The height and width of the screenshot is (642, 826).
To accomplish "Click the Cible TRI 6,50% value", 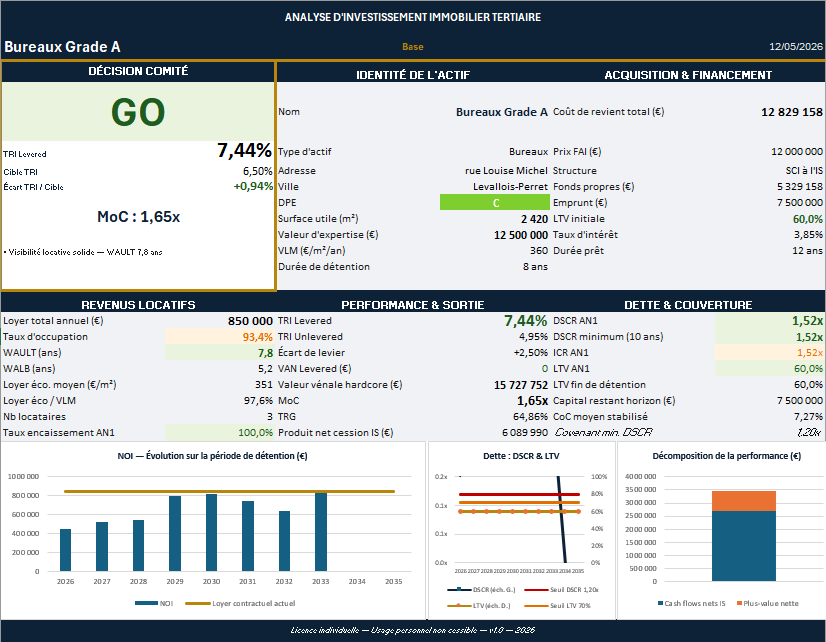I will tap(257, 171).
